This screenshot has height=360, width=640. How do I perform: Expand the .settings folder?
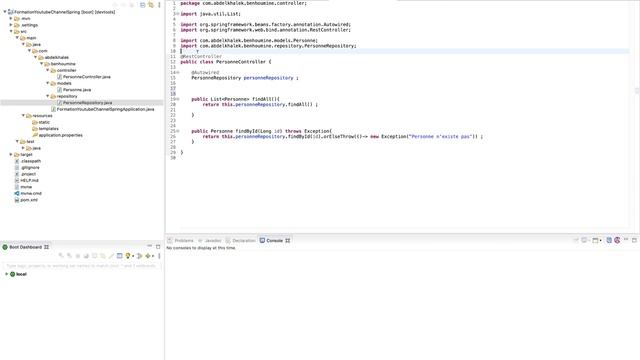click(11, 25)
